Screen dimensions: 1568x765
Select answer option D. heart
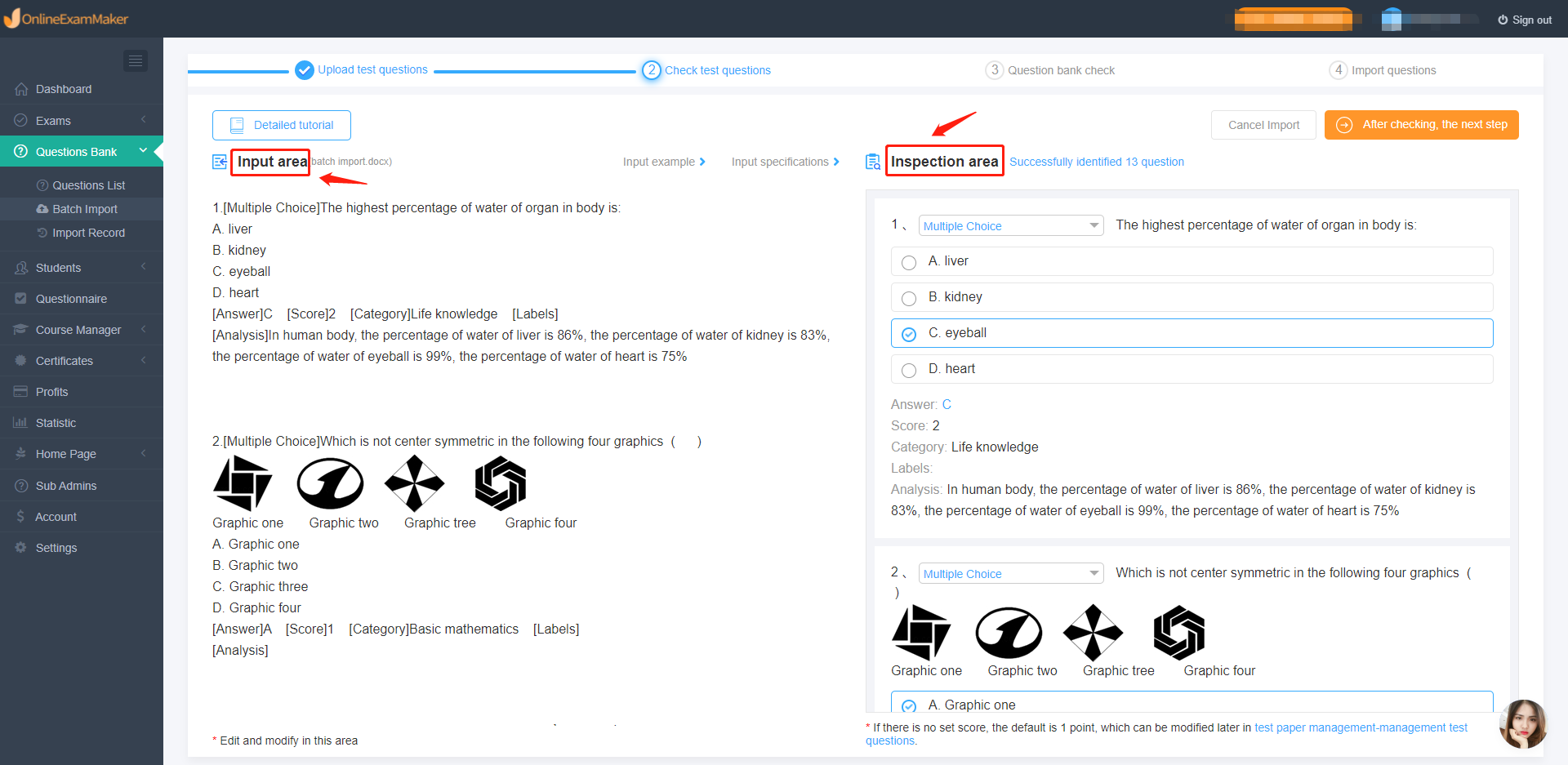[1192, 369]
